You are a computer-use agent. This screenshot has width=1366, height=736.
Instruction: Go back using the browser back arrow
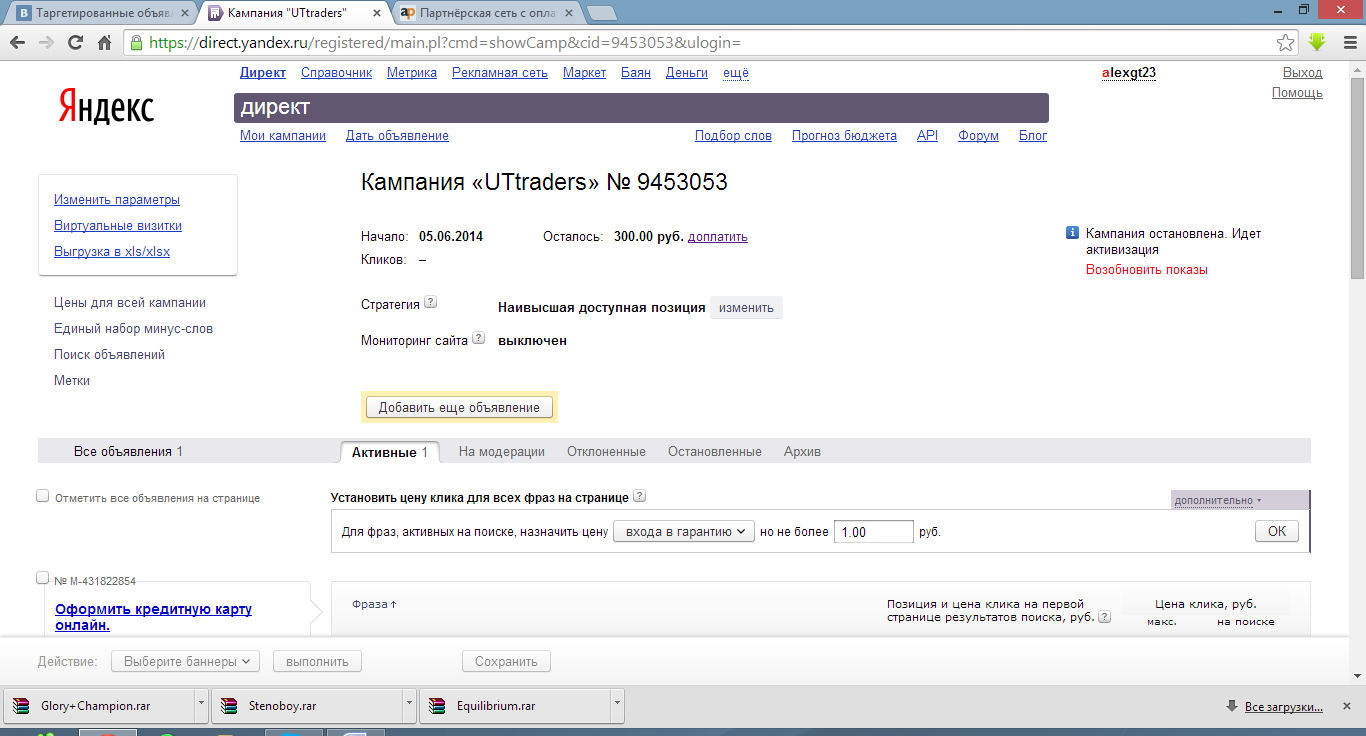[17, 43]
